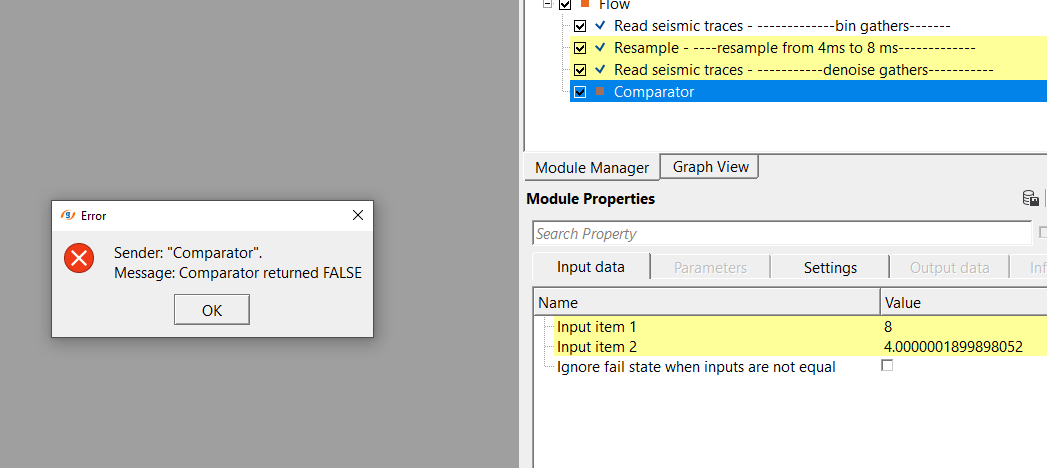The height and width of the screenshot is (468, 1047).
Task: Close the Error dialog window
Action: click(358, 215)
